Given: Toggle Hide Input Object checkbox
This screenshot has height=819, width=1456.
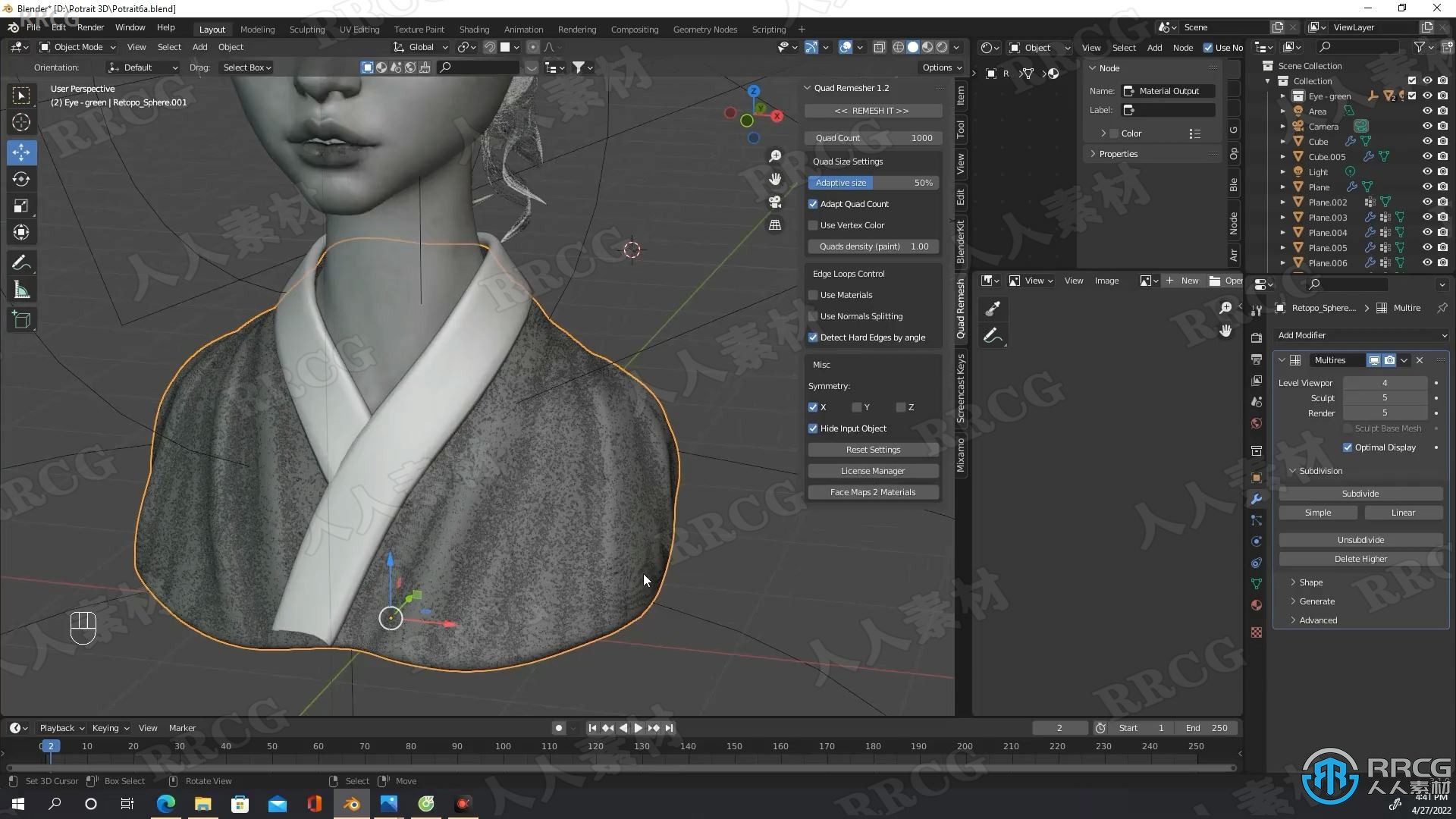Looking at the screenshot, I should (x=813, y=428).
